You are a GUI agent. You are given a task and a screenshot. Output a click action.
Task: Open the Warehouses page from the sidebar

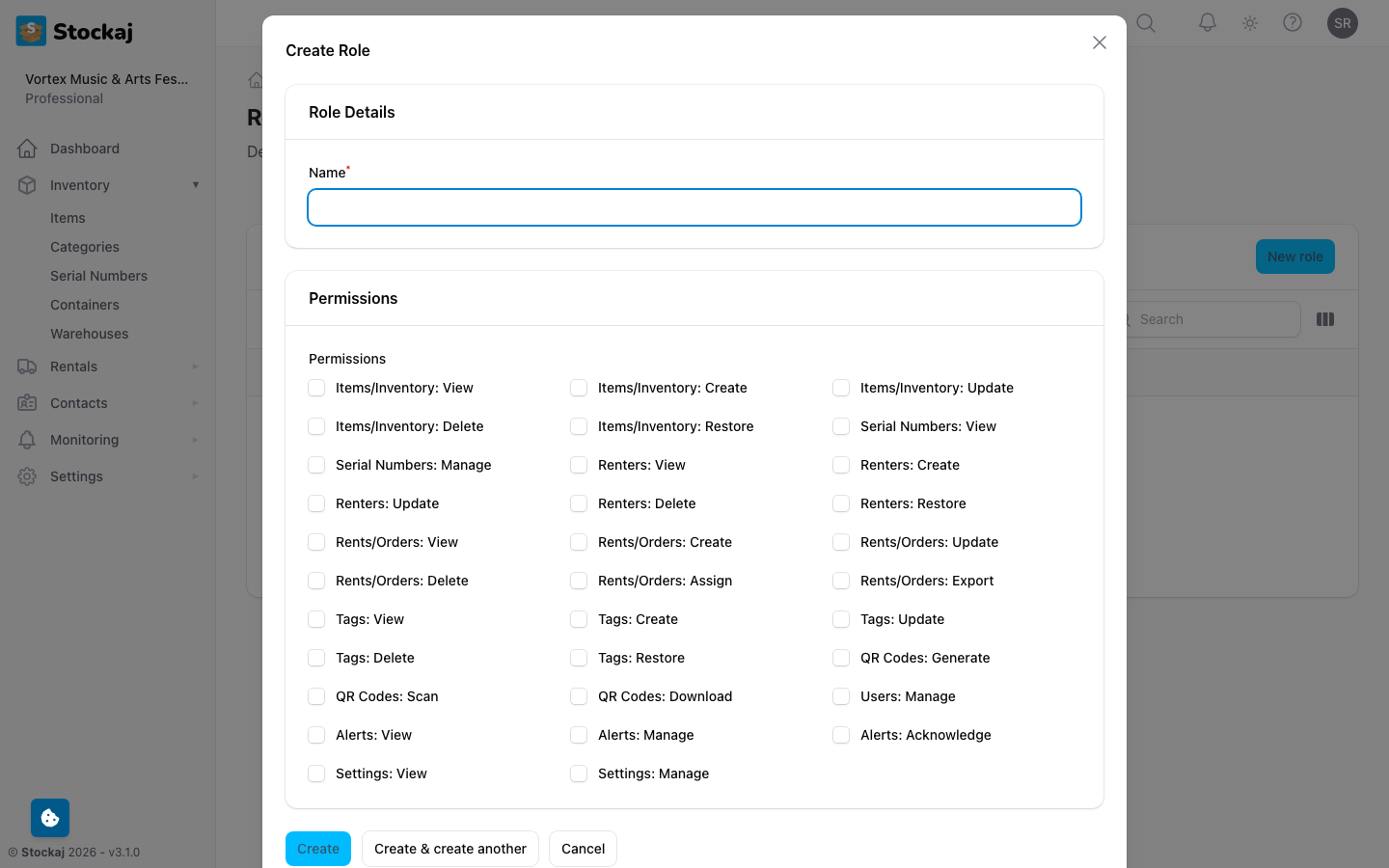[x=89, y=334]
